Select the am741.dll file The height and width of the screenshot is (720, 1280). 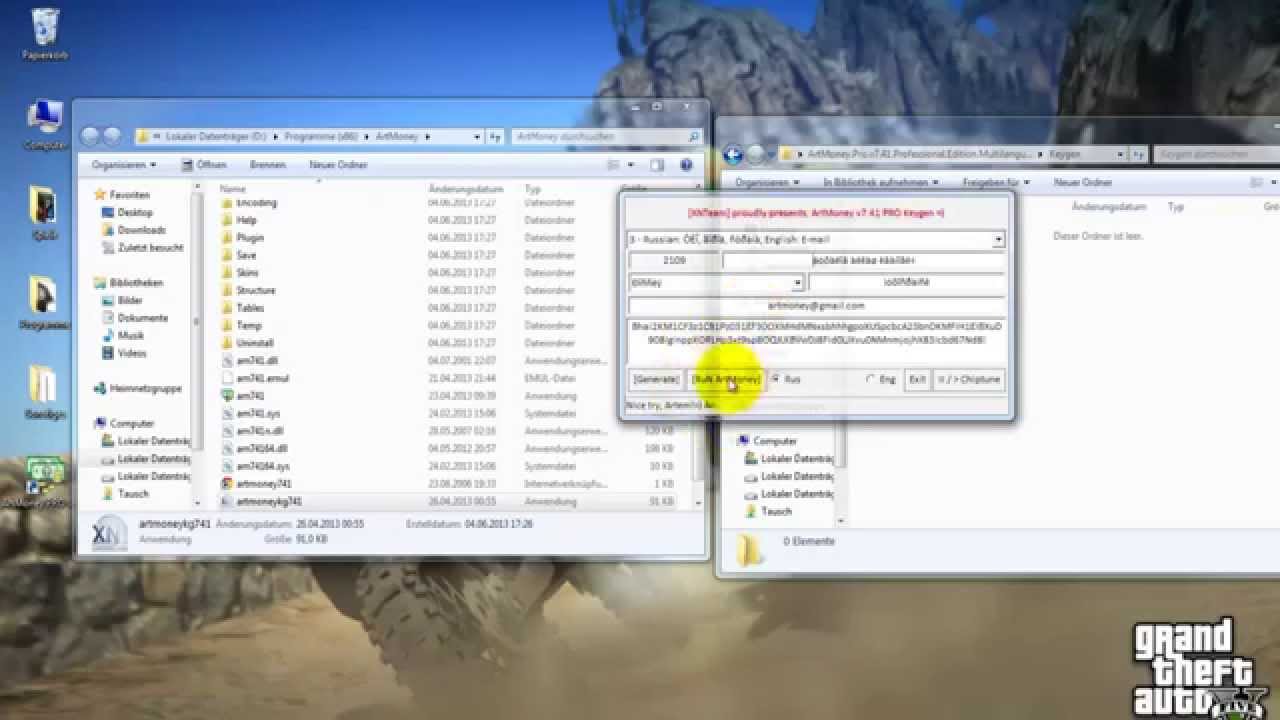tap(257, 361)
